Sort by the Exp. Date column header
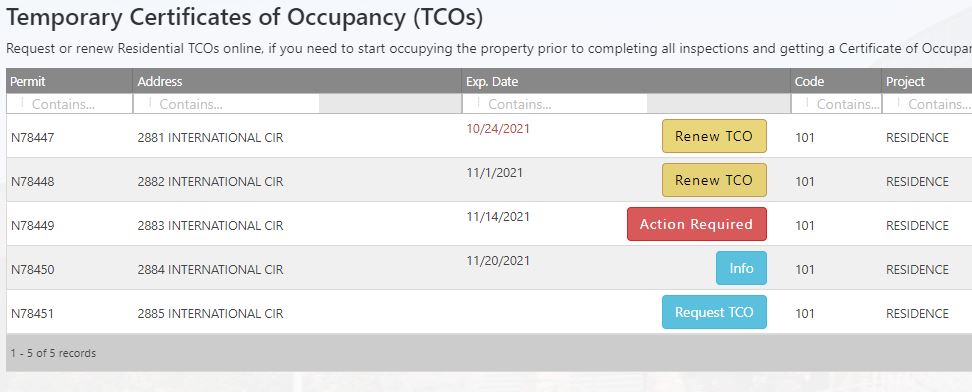 [492, 81]
